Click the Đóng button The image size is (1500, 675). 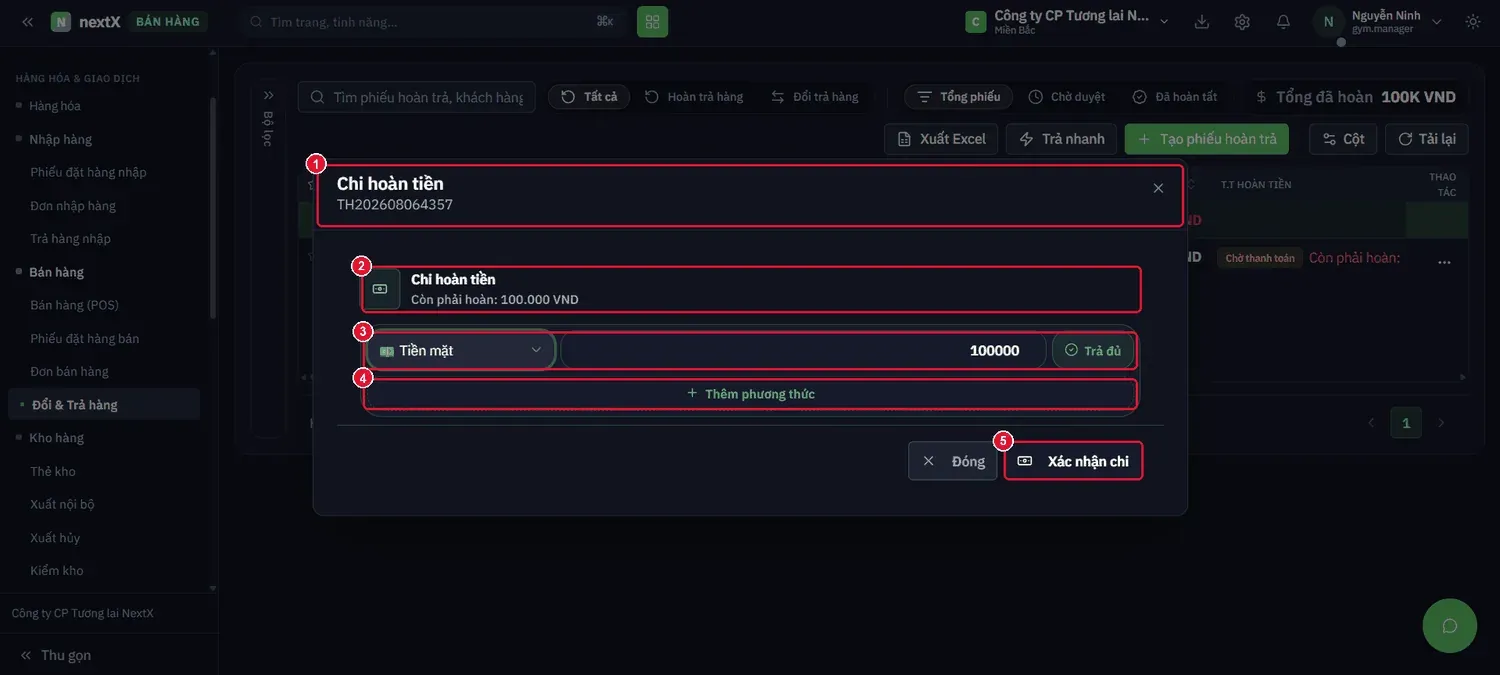click(x=953, y=461)
